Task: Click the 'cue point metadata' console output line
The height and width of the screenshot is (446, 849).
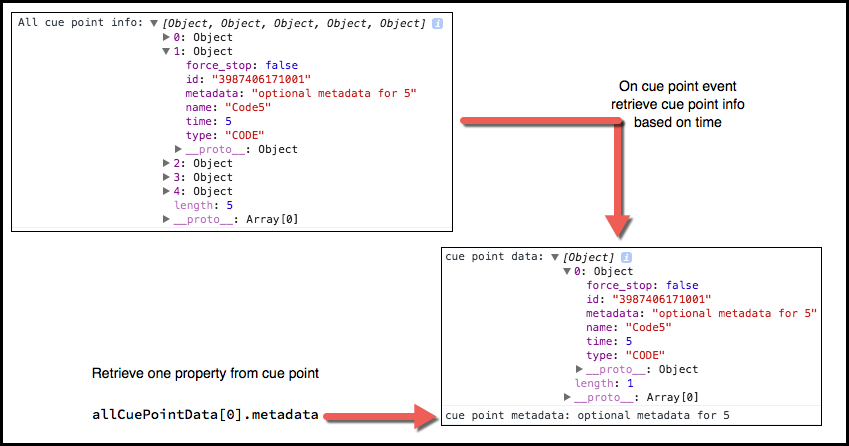Action: click(x=587, y=414)
